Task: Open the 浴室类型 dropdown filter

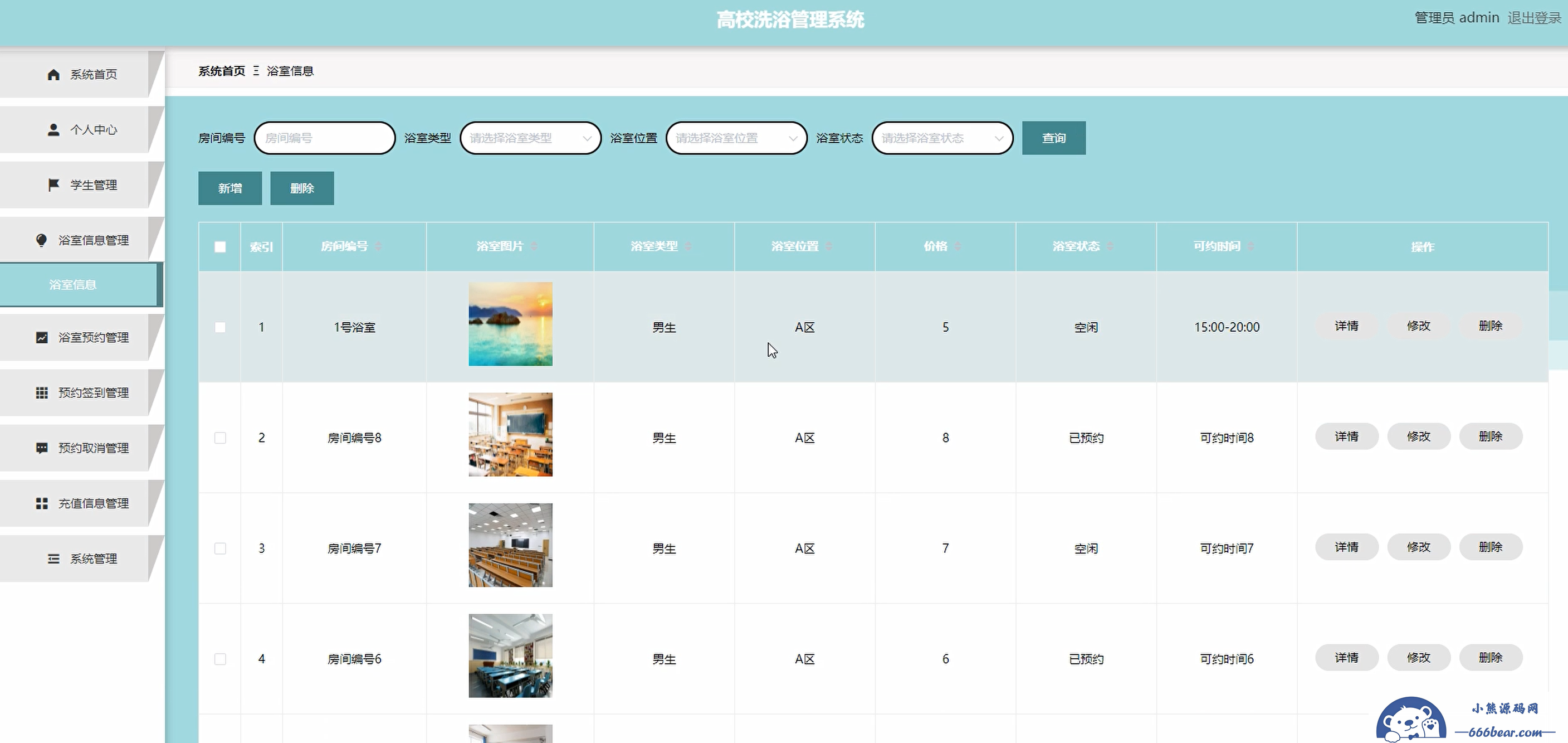Action: click(531, 138)
